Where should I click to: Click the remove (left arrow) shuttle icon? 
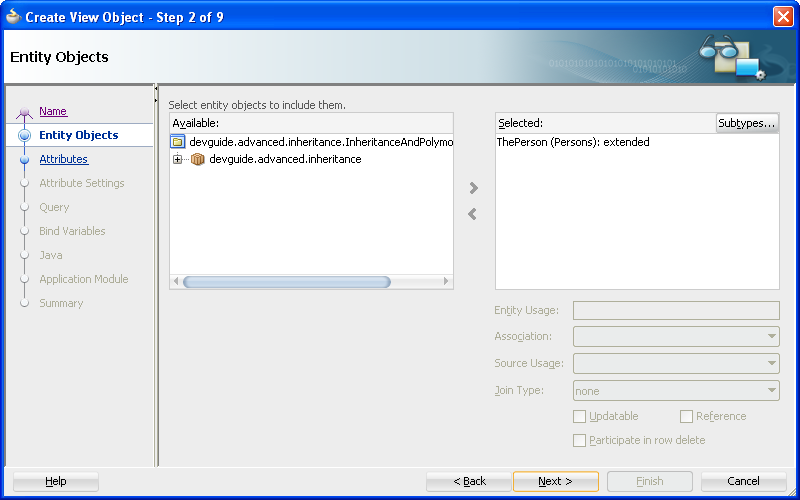(x=472, y=214)
